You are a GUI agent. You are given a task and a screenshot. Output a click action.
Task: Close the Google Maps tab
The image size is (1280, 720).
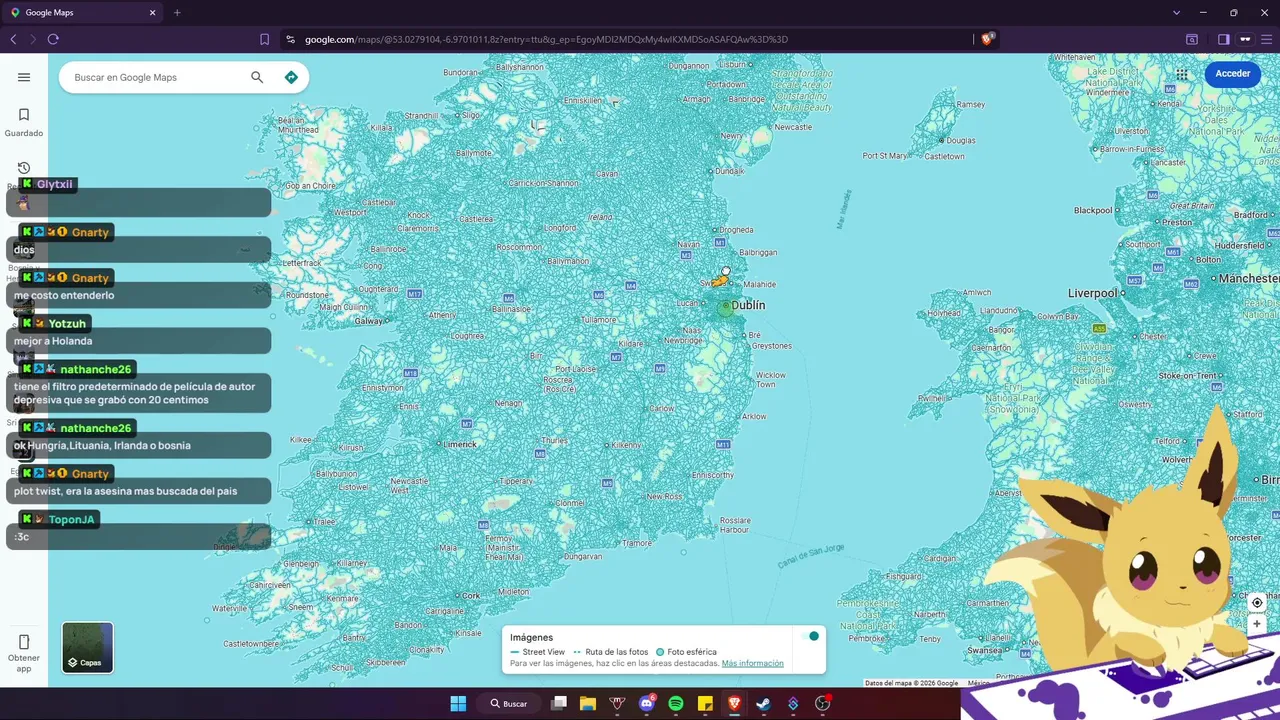tap(152, 13)
